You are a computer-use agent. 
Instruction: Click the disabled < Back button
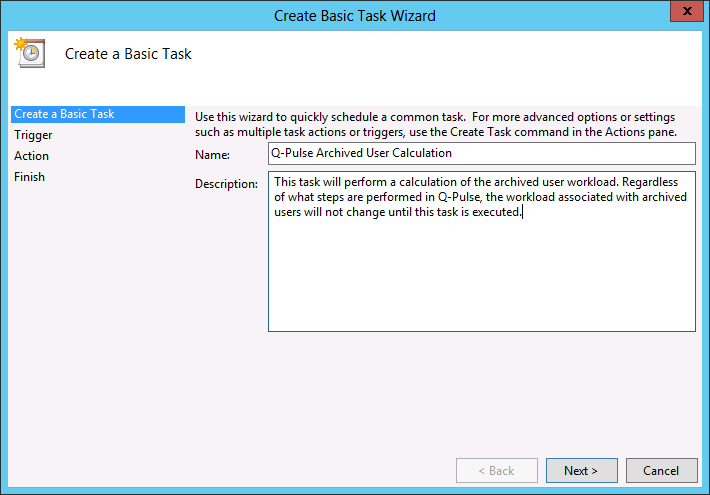pyautogui.click(x=497, y=471)
